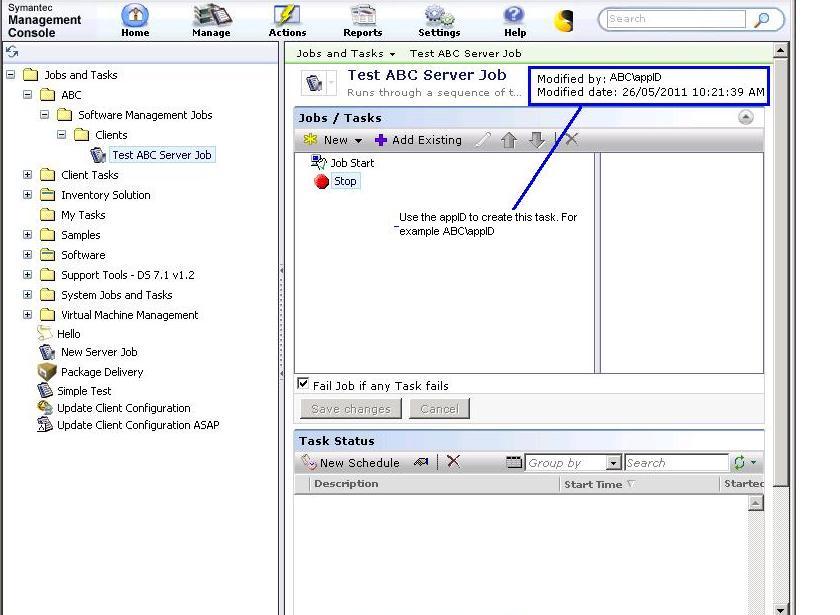Image resolution: width=840 pixels, height=615 pixels.
Task: Open the New dropdown in Jobs toolbar
Action: (x=333, y=140)
